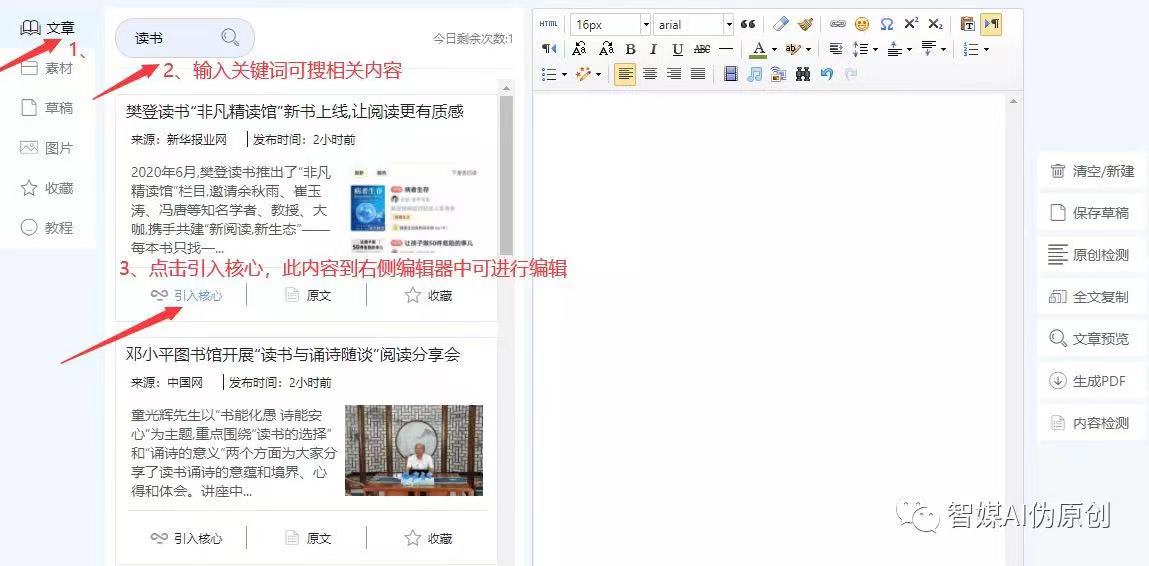Open the emoticon picker
Image resolution: width=1149 pixels, height=566 pixels.
[x=862, y=24]
